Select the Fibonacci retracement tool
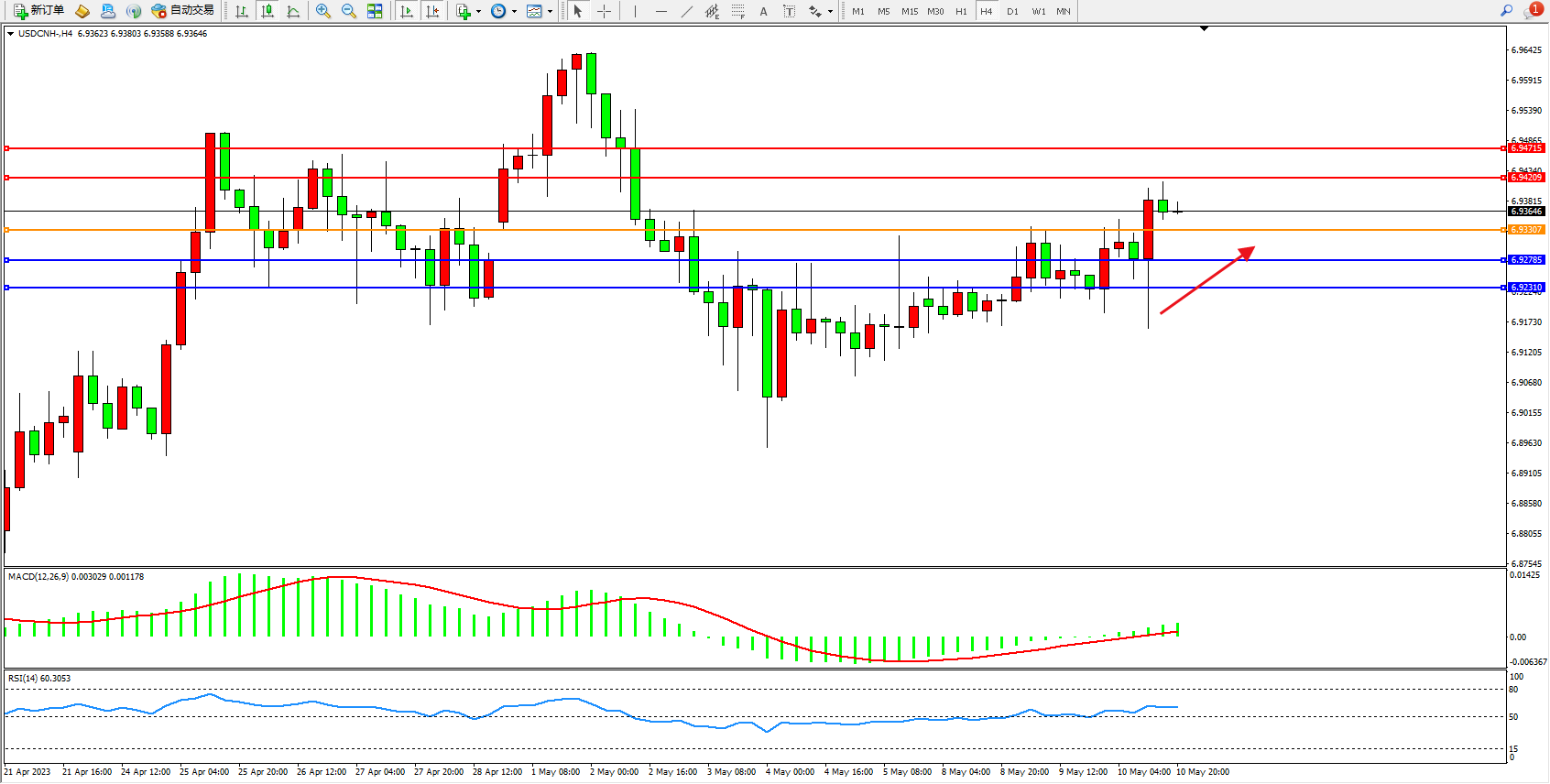The height and width of the screenshot is (784, 1550). point(737,11)
